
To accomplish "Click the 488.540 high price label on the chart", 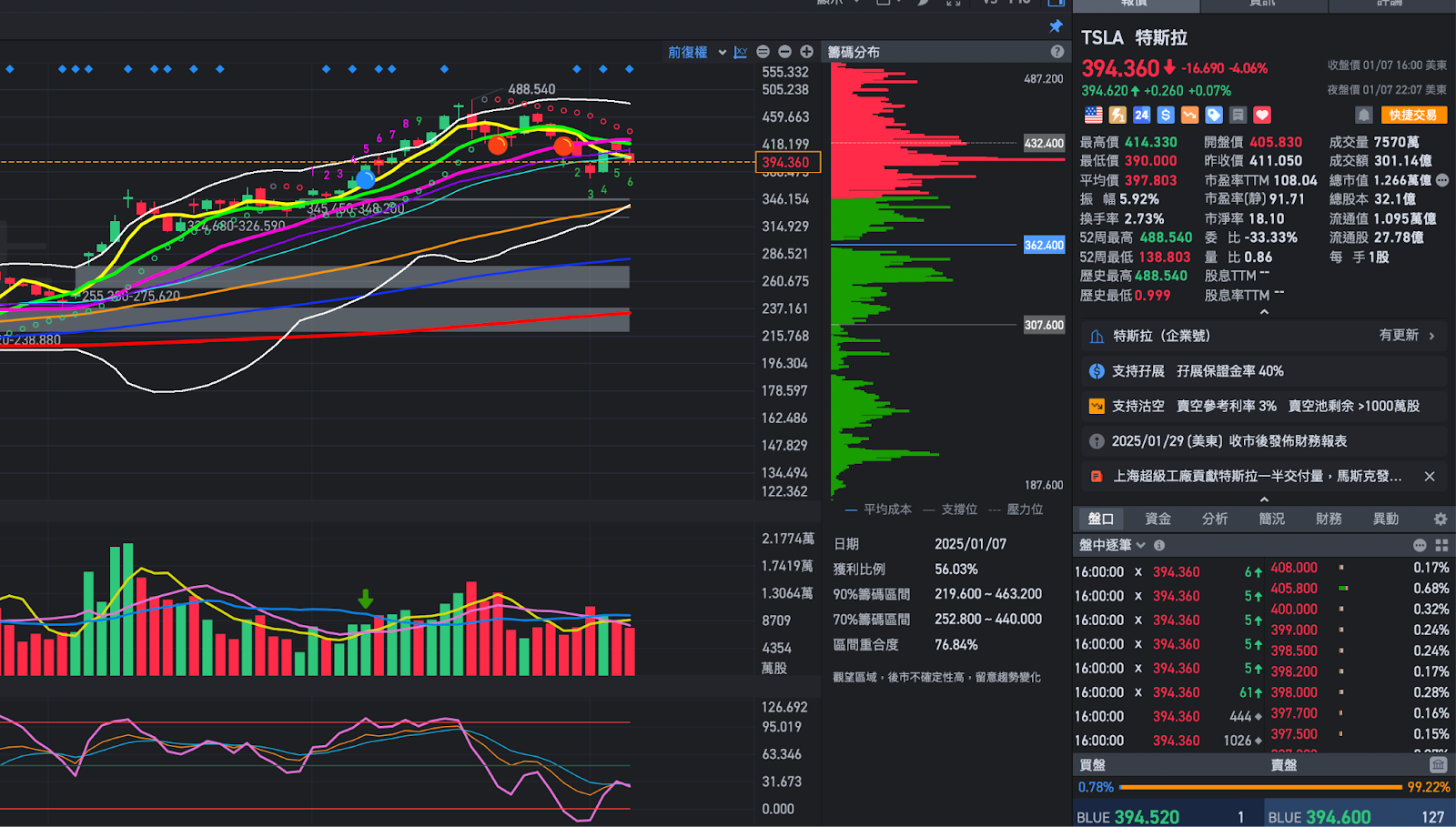I will tap(531, 89).
